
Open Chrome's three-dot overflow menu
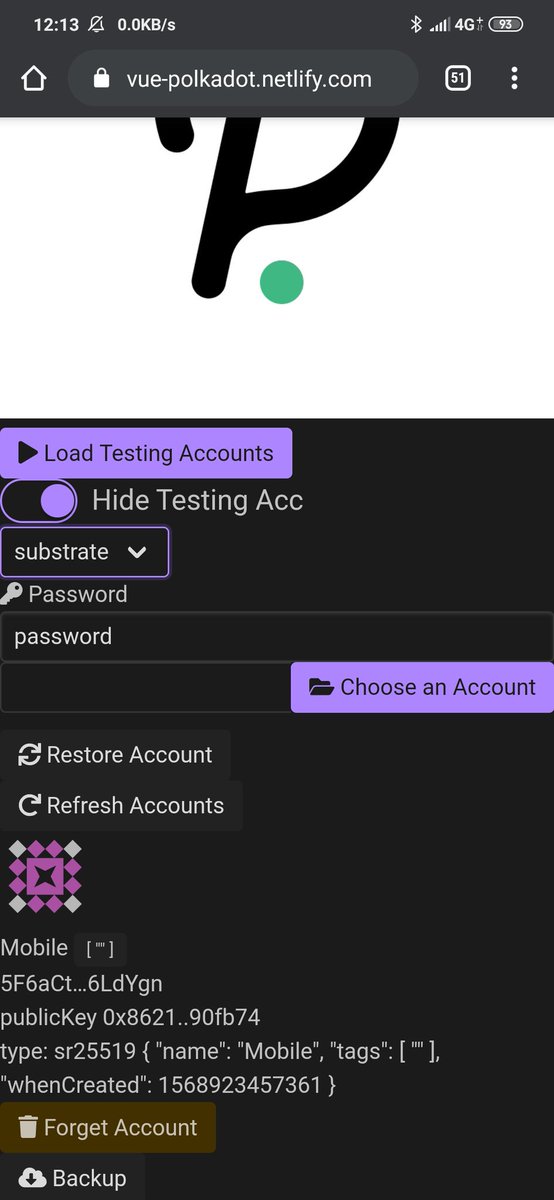514,78
